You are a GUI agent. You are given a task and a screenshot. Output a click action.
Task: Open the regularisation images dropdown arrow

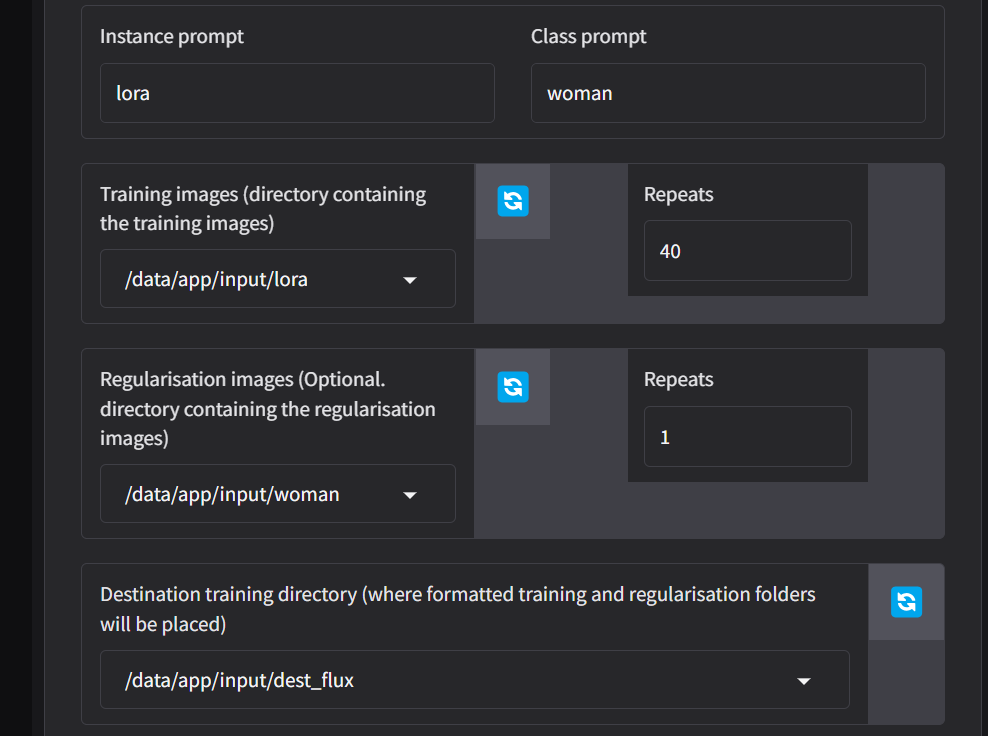409,495
